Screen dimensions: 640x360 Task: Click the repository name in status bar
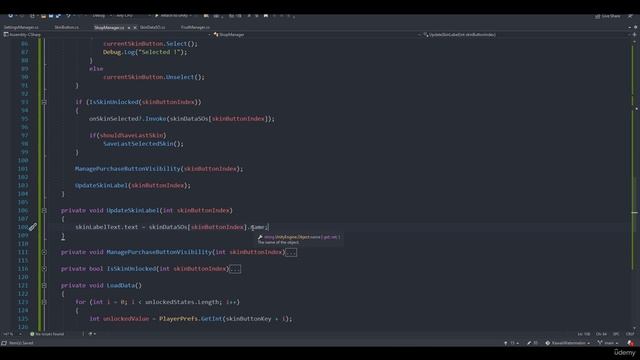tap(568, 343)
